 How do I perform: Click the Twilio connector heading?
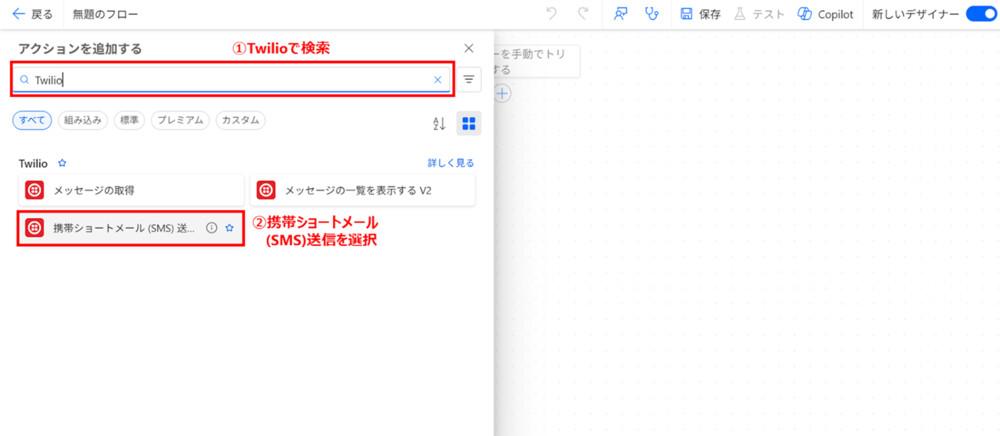[x=33, y=163]
